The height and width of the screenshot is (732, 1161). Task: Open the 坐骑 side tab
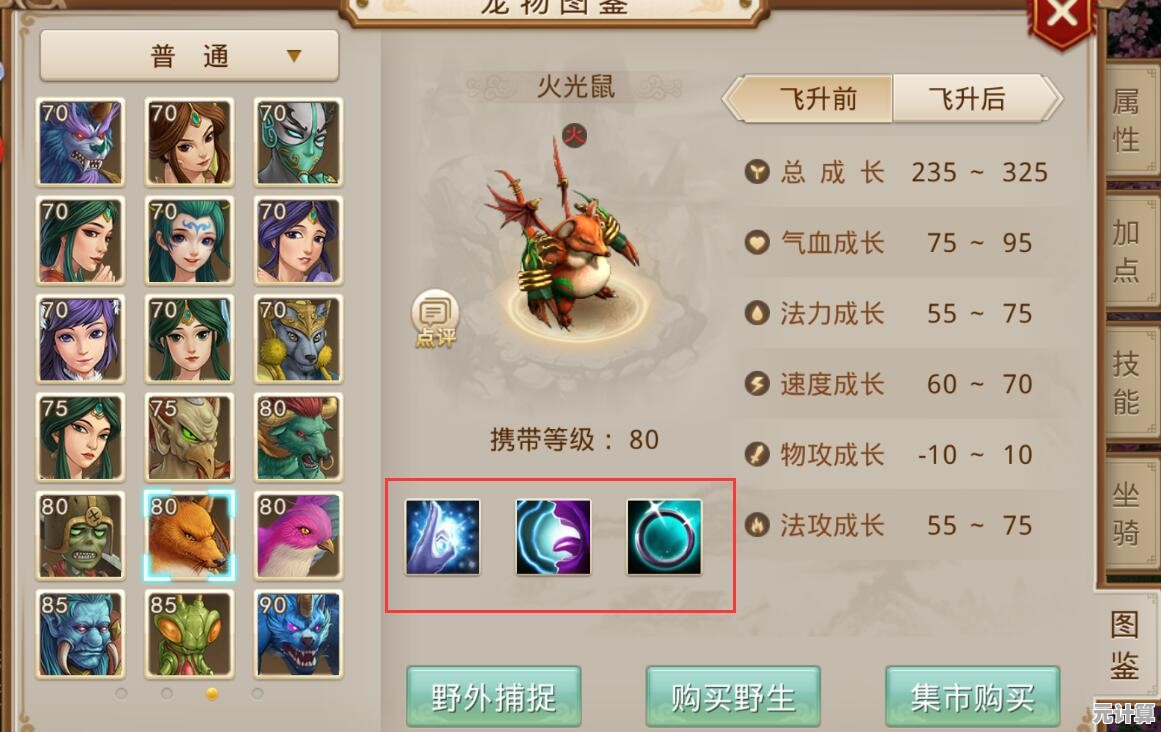click(x=1127, y=514)
